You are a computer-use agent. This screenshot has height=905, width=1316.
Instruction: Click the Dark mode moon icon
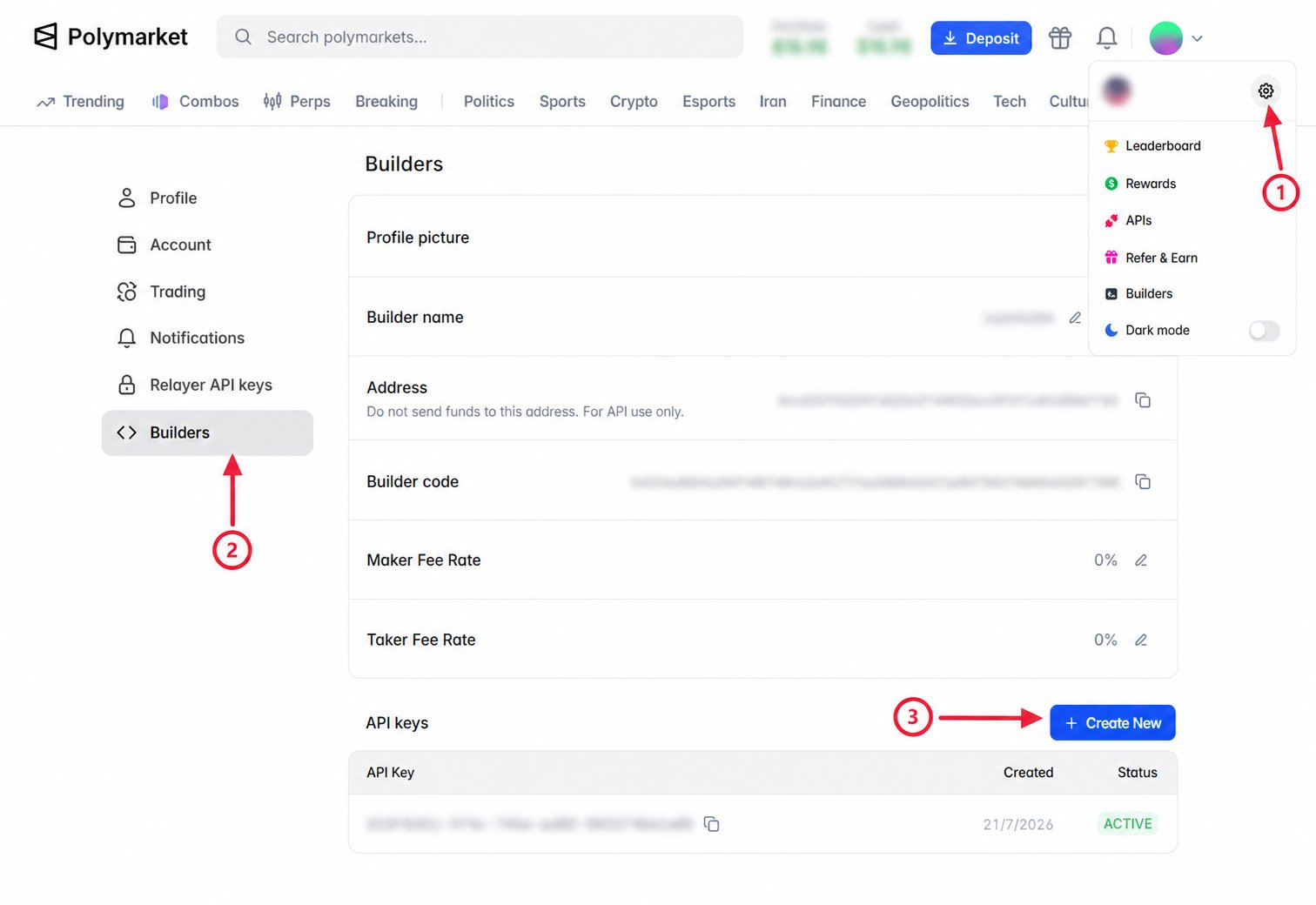tap(1111, 330)
